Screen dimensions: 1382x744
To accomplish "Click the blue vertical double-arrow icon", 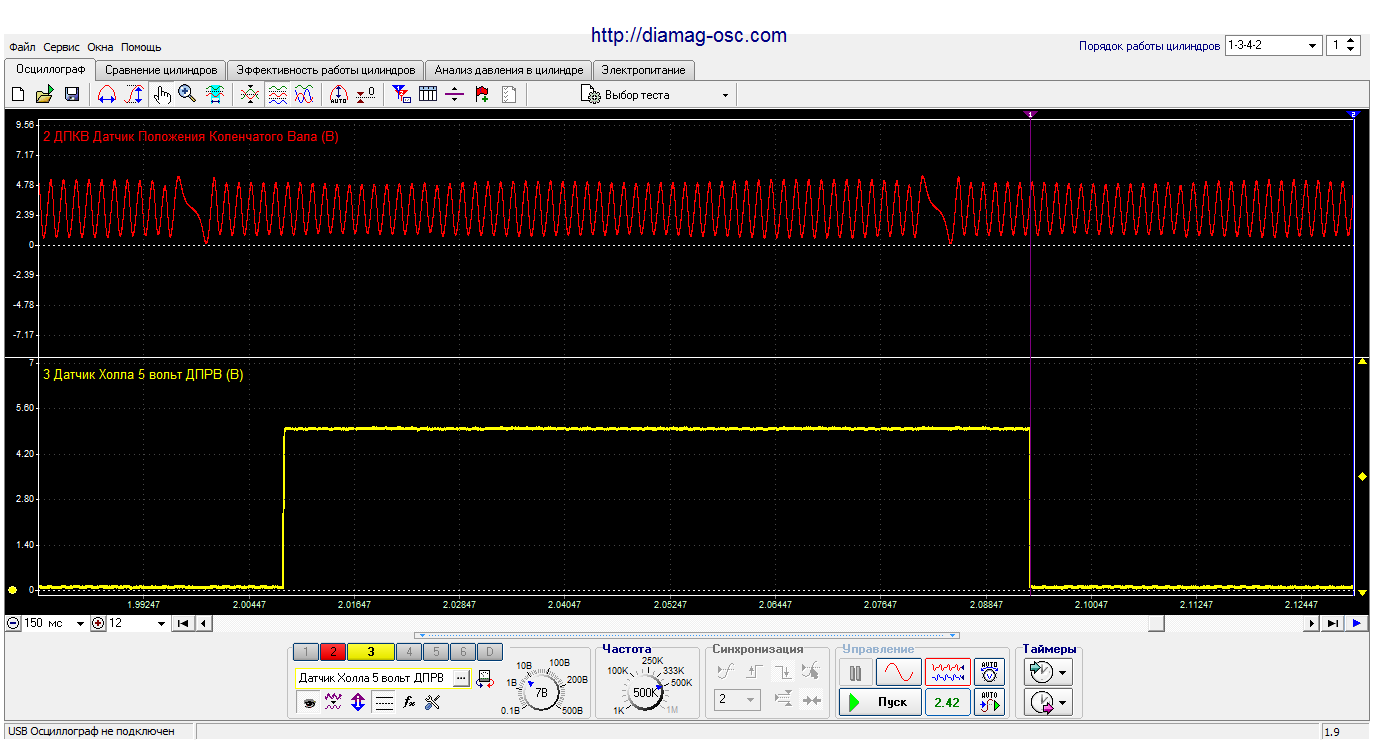I will pos(358,703).
